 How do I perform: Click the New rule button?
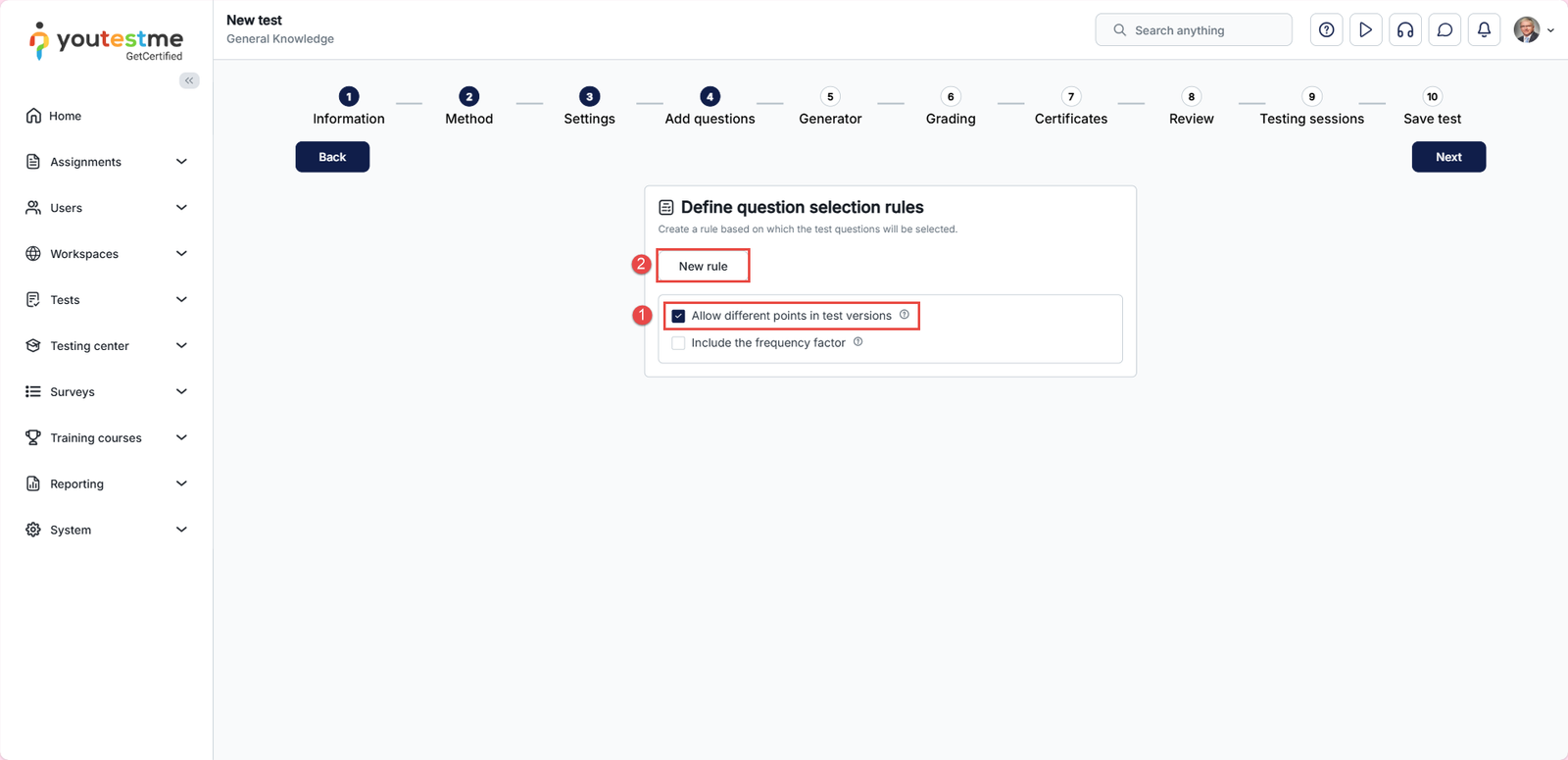(703, 266)
